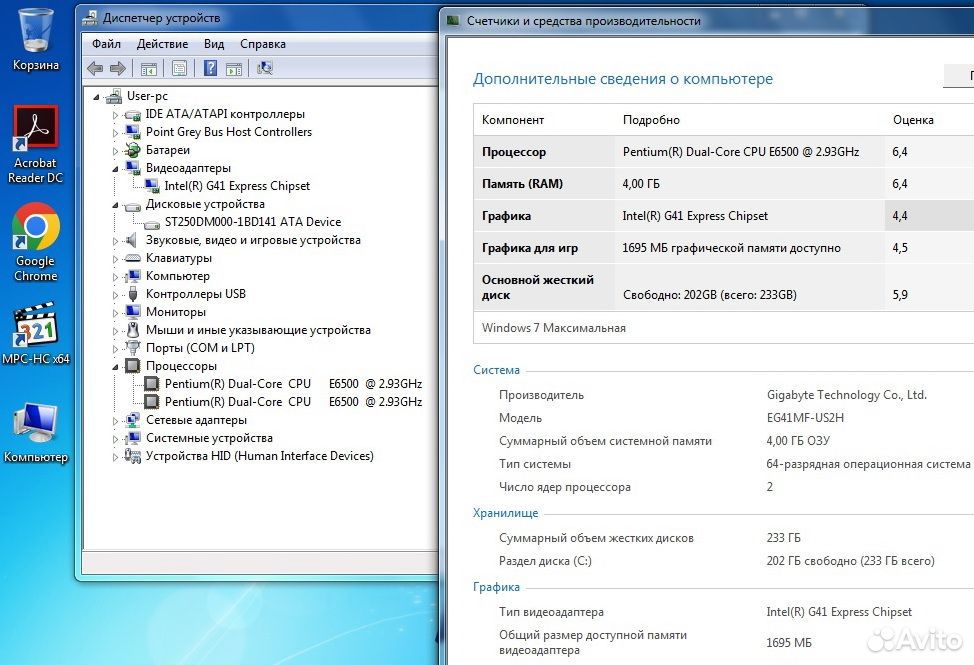The image size is (974, 665).
Task: Click the USB plug icon beside Контроллеры USB
Action: click(132, 294)
